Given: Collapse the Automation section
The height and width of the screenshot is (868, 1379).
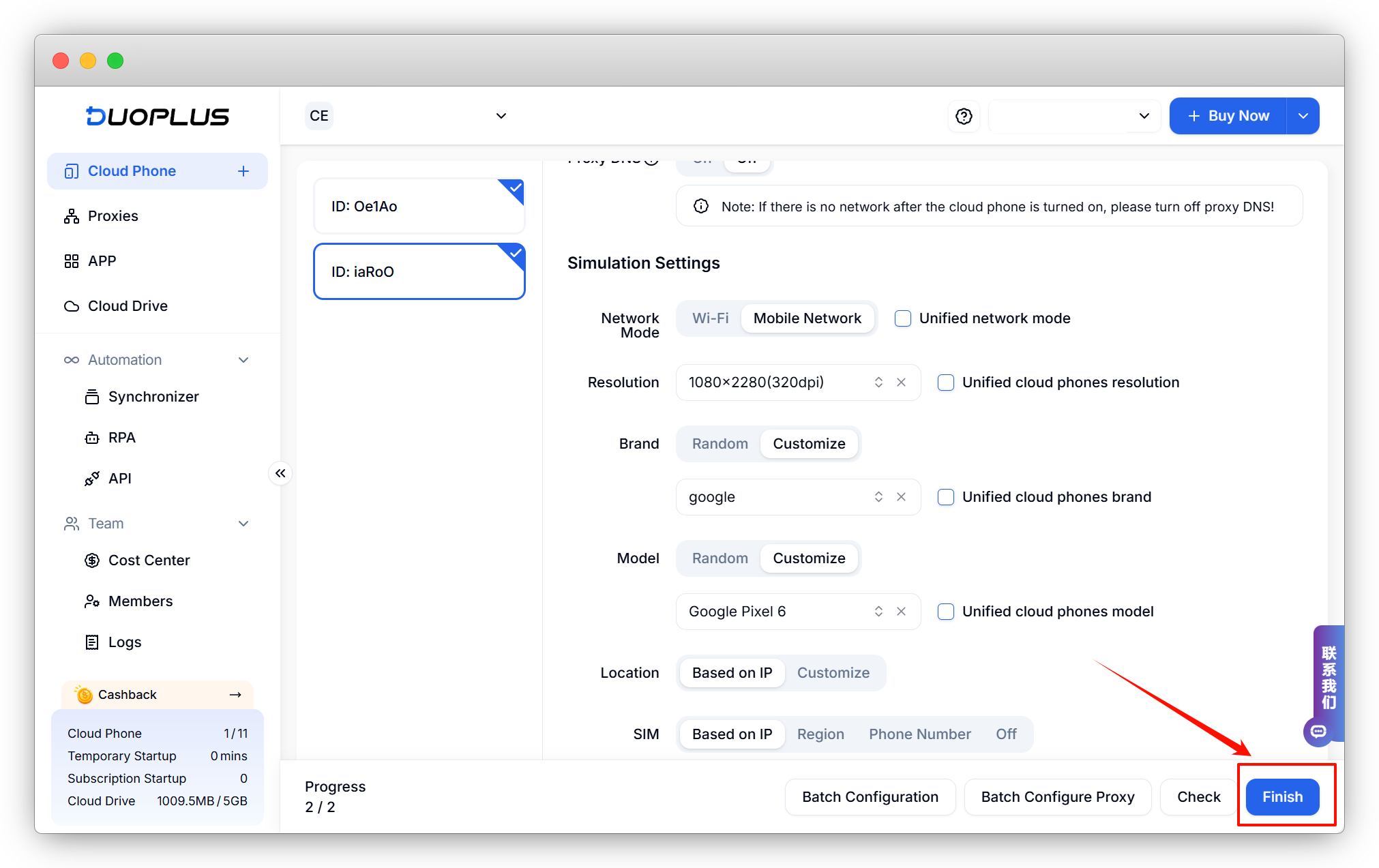Looking at the screenshot, I should point(158,360).
